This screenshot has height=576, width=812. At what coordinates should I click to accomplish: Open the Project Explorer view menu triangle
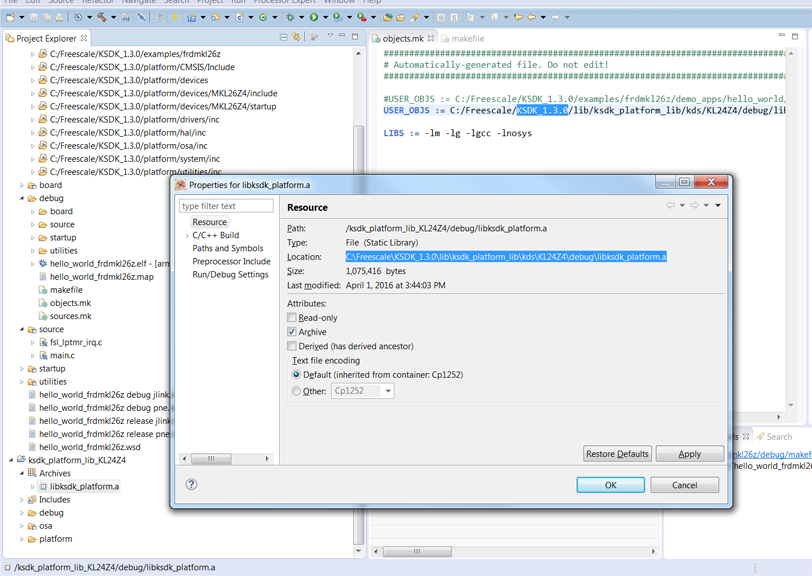[x=330, y=36]
